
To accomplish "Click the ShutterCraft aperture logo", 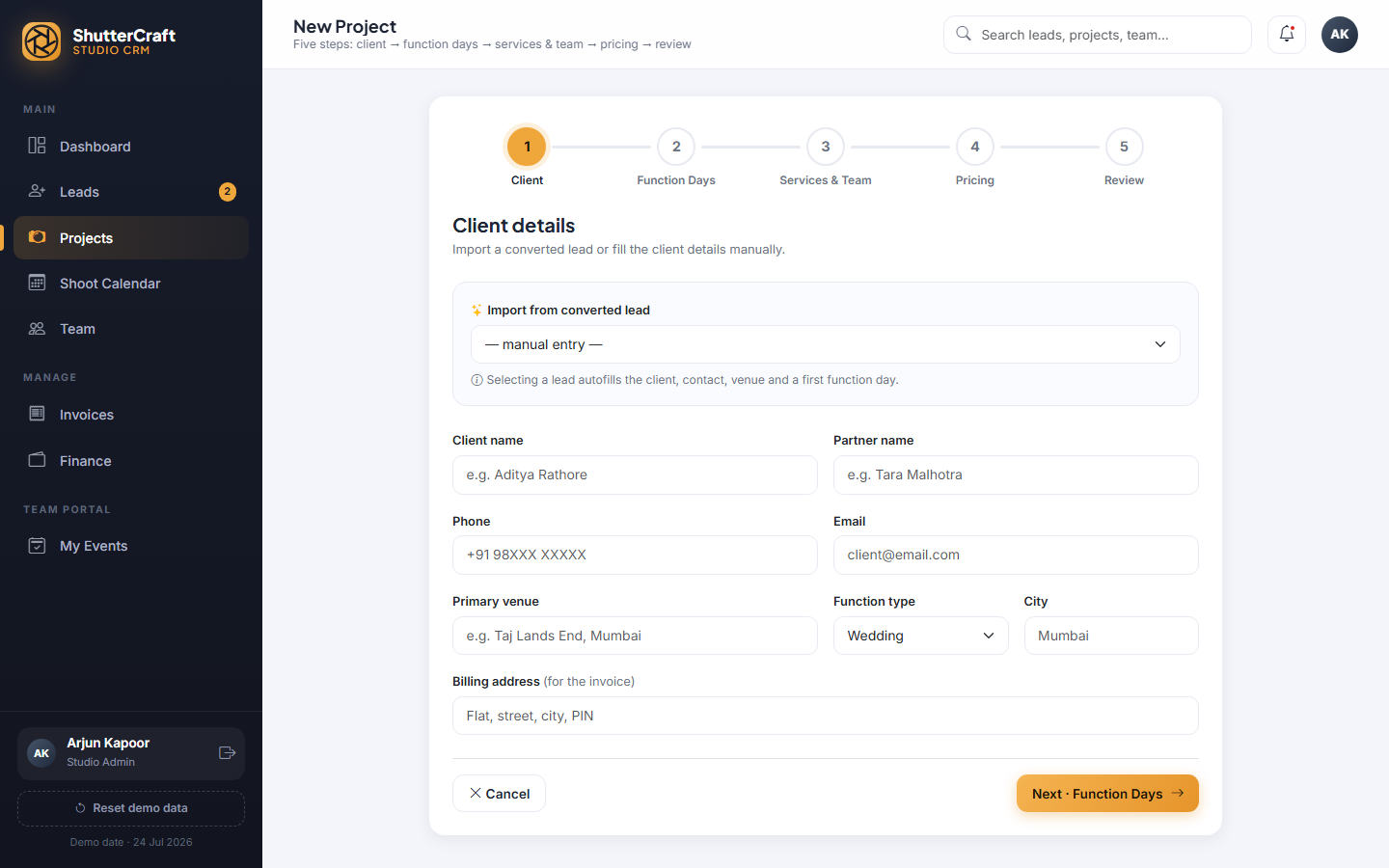I will click(x=41, y=41).
